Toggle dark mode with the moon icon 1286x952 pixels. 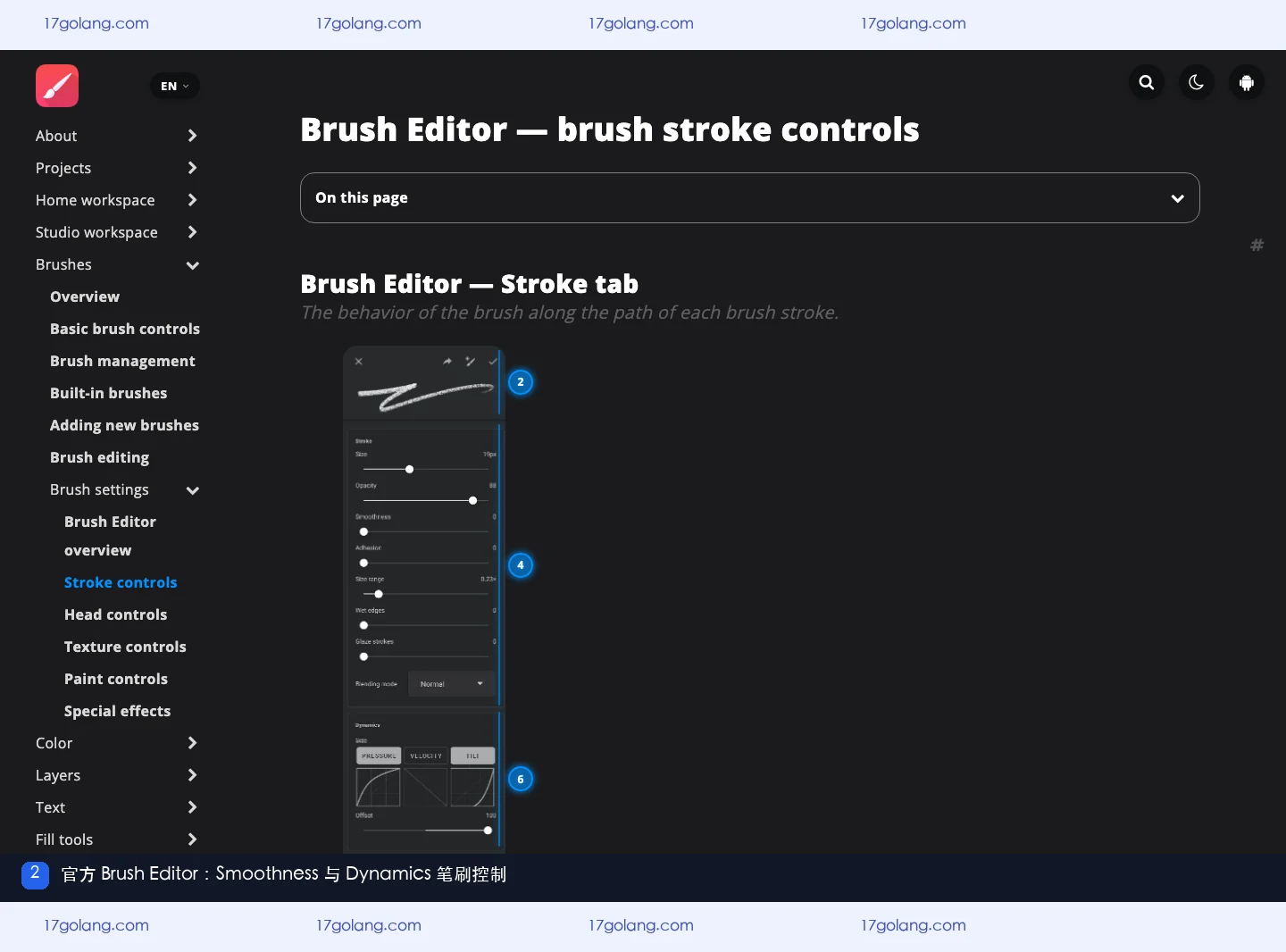[1197, 83]
